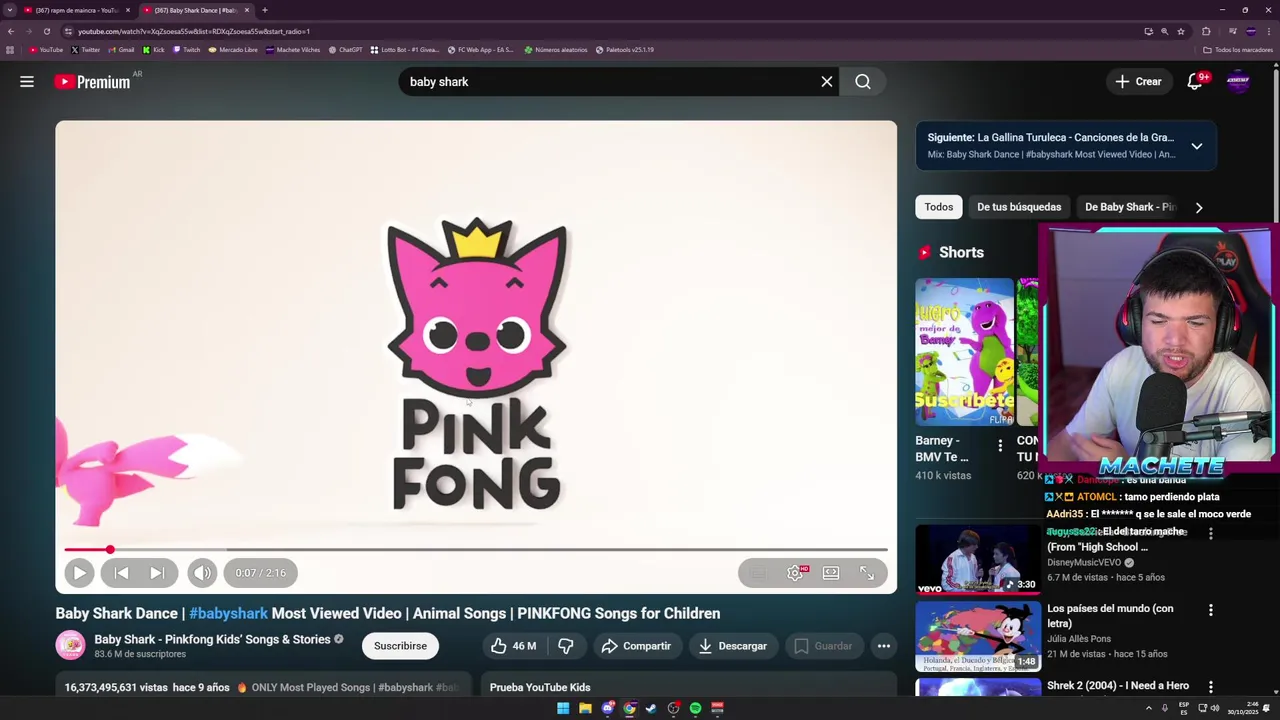Open the Twitch bookmark
This screenshot has height=720, width=1280.
point(186,49)
